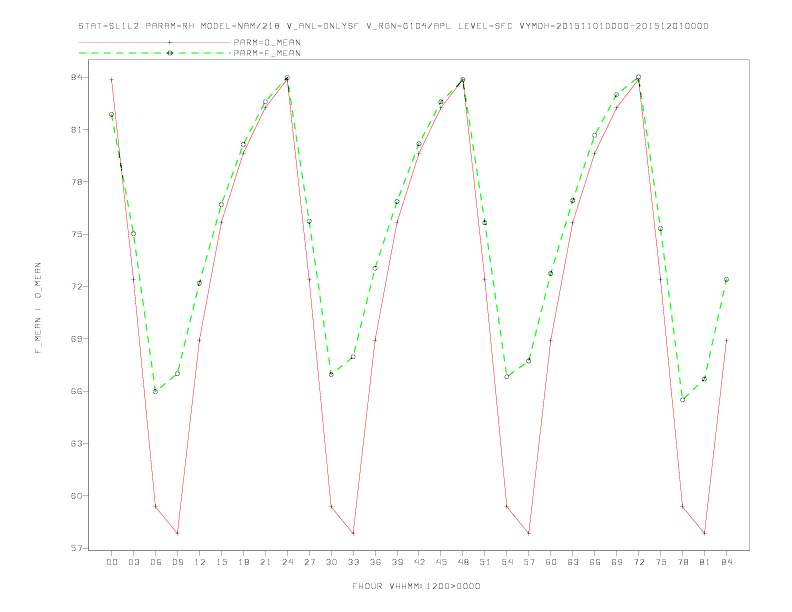The width and height of the screenshot is (792, 612).
Task: Click the x-axis forecast hour label 39
Action: pos(398,562)
